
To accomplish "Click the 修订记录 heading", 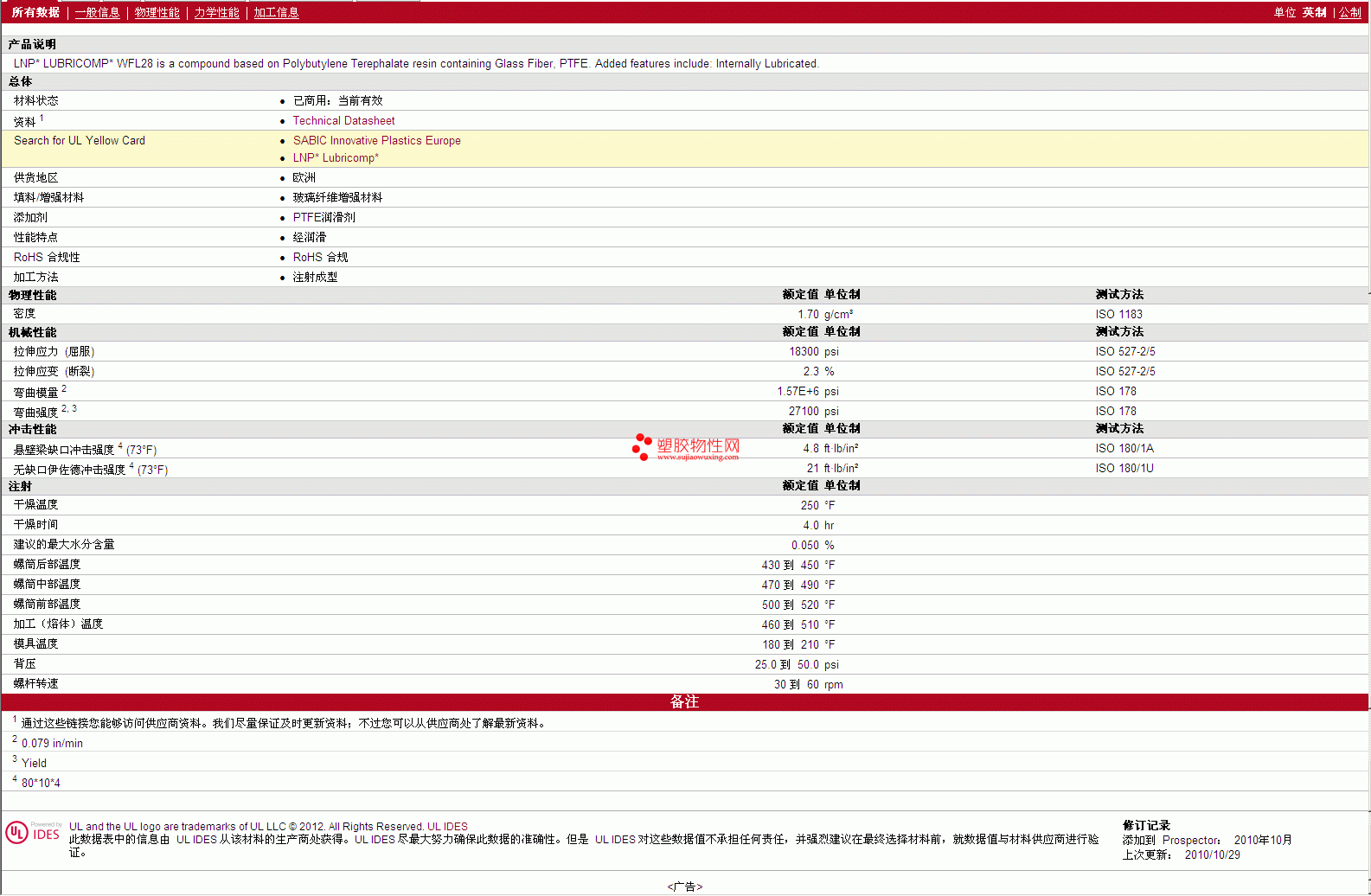I will [x=1146, y=826].
